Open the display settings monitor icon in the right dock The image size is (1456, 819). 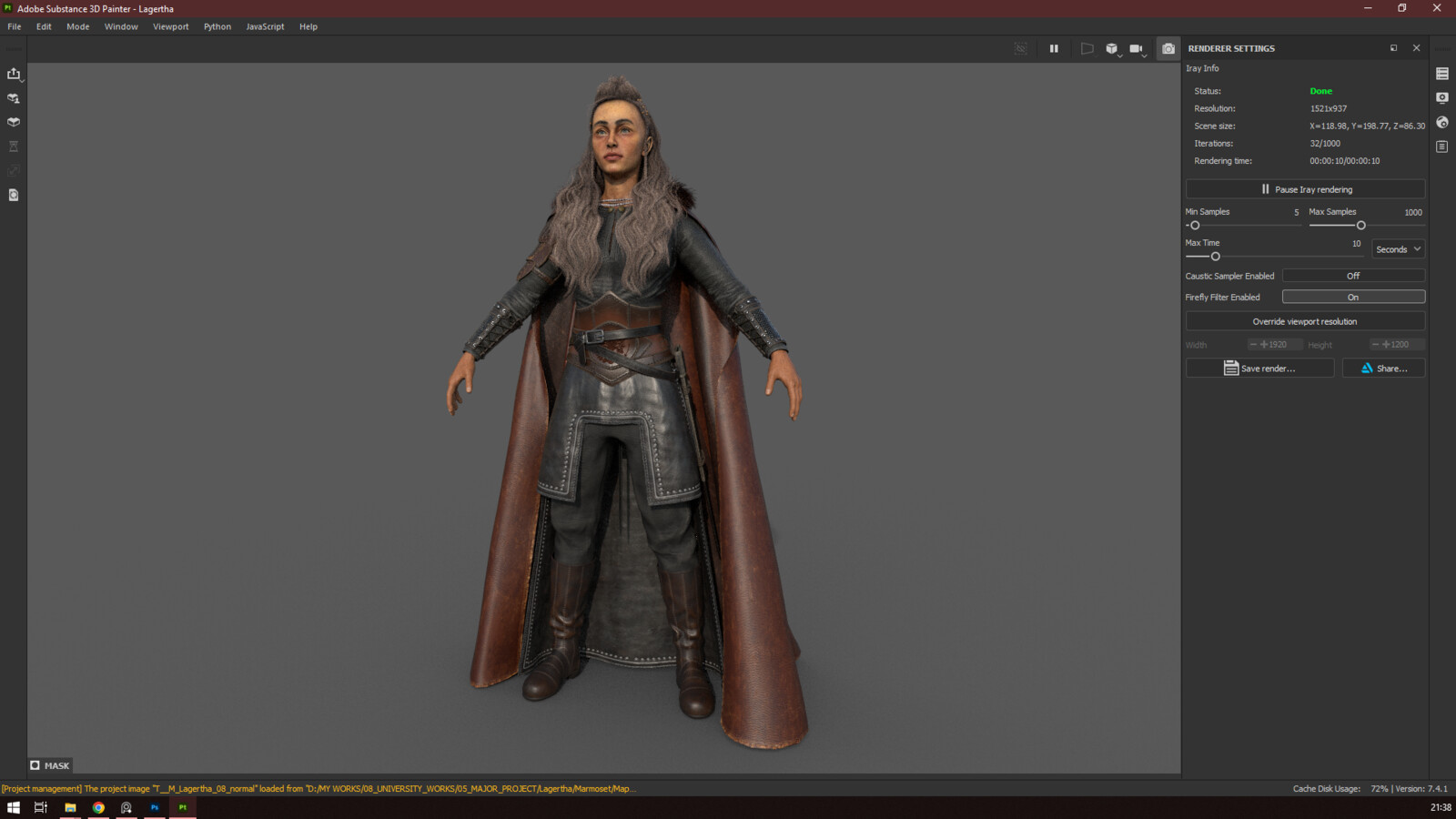coord(1442,97)
